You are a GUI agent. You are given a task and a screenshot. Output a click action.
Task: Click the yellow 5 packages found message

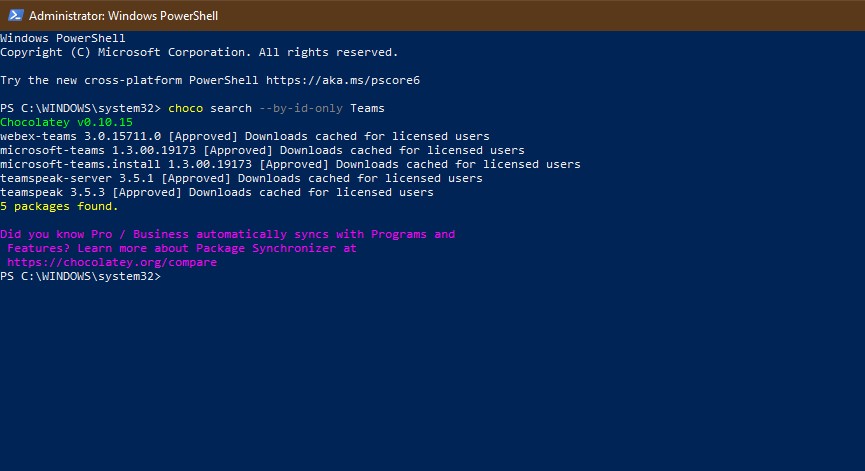coord(59,207)
